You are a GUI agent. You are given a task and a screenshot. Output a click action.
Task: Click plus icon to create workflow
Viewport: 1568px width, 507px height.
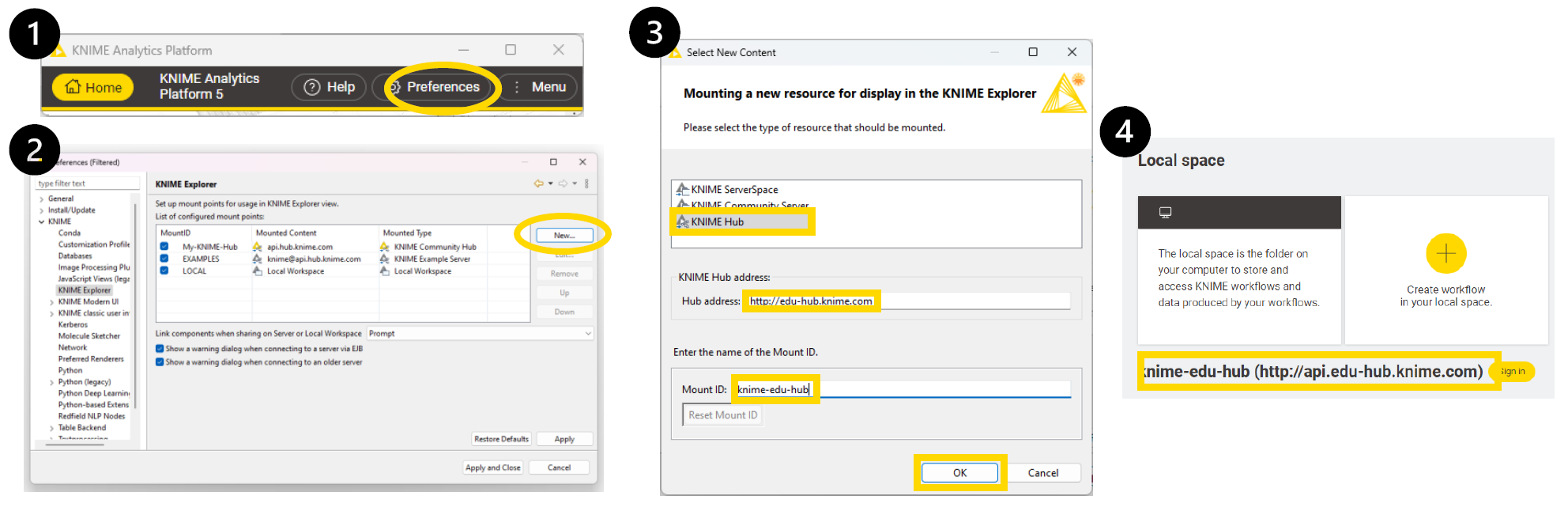click(x=1445, y=254)
